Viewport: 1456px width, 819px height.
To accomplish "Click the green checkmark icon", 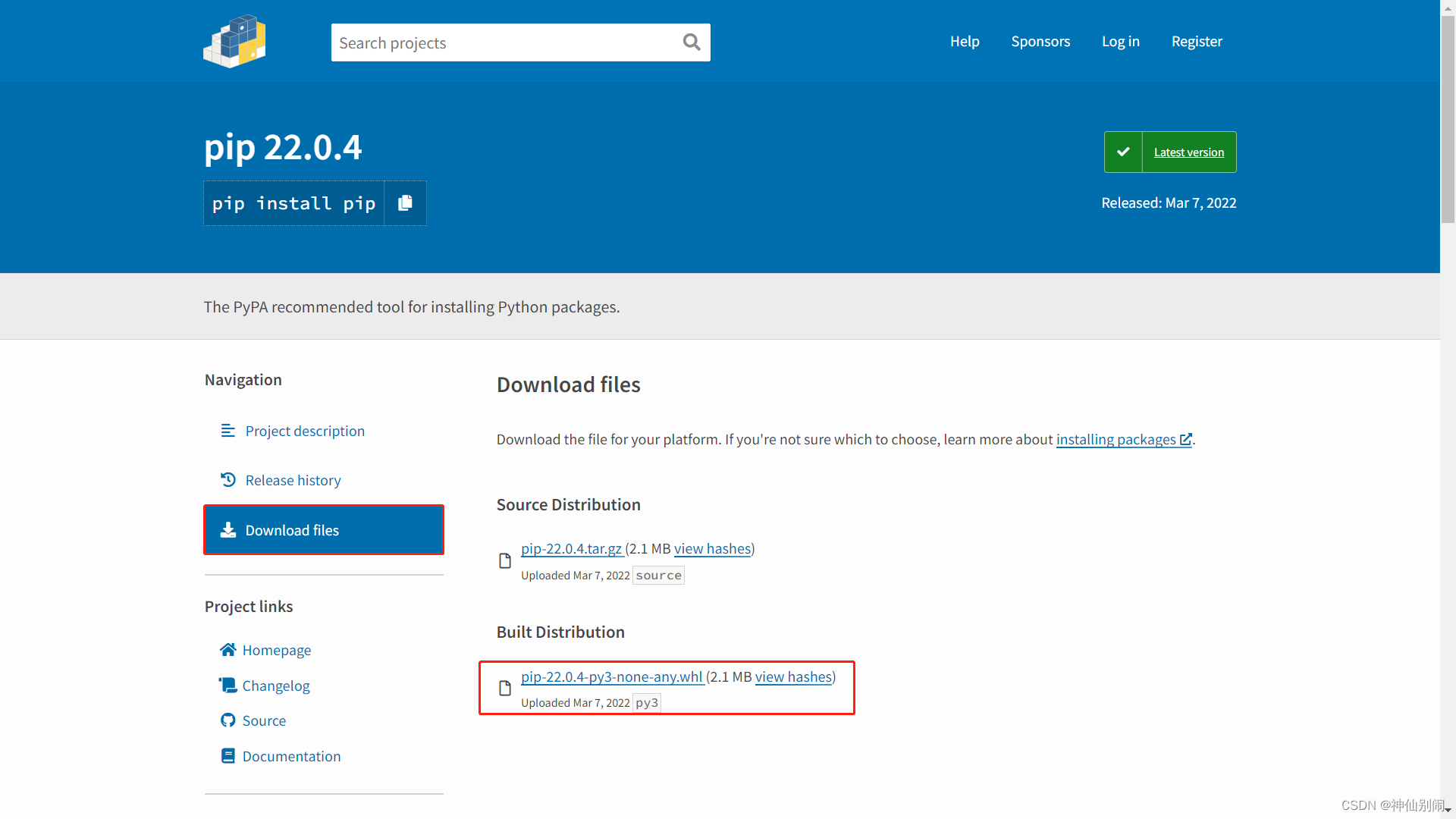I will (1123, 152).
